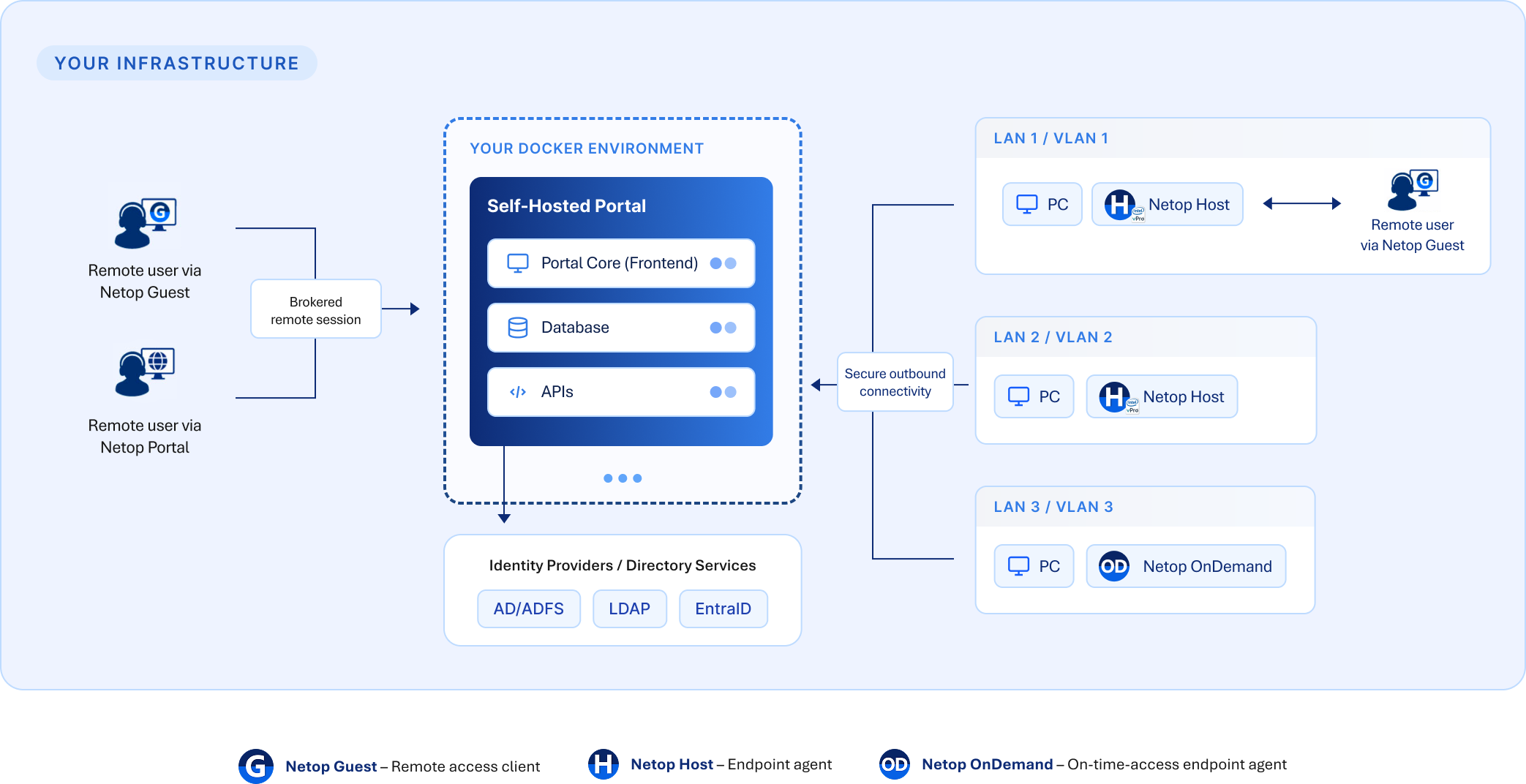Click the Netop Host H legend icon
Screen dimensions: 1526x784
coord(604,764)
